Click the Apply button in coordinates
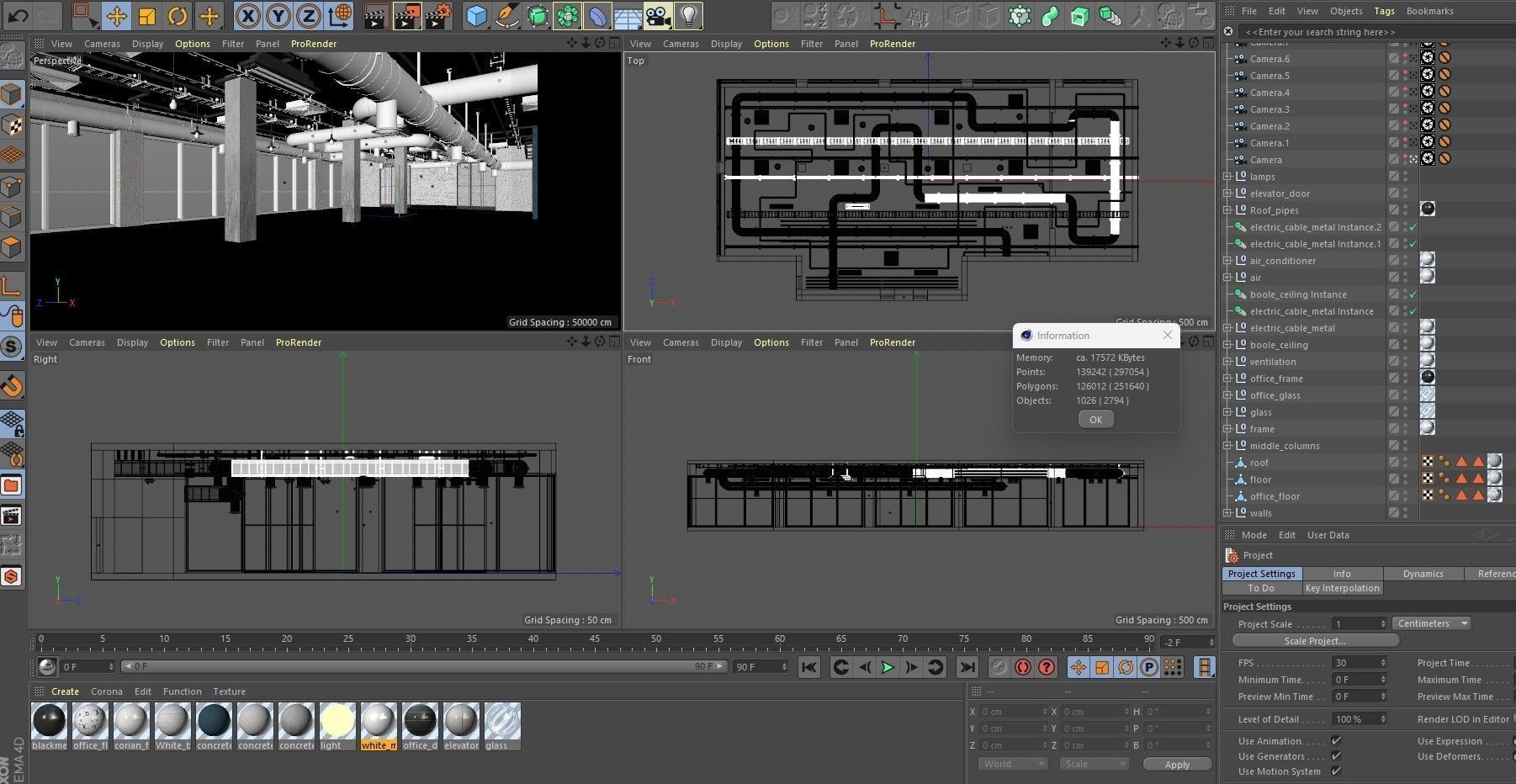1516x784 pixels. click(x=1177, y=765)
